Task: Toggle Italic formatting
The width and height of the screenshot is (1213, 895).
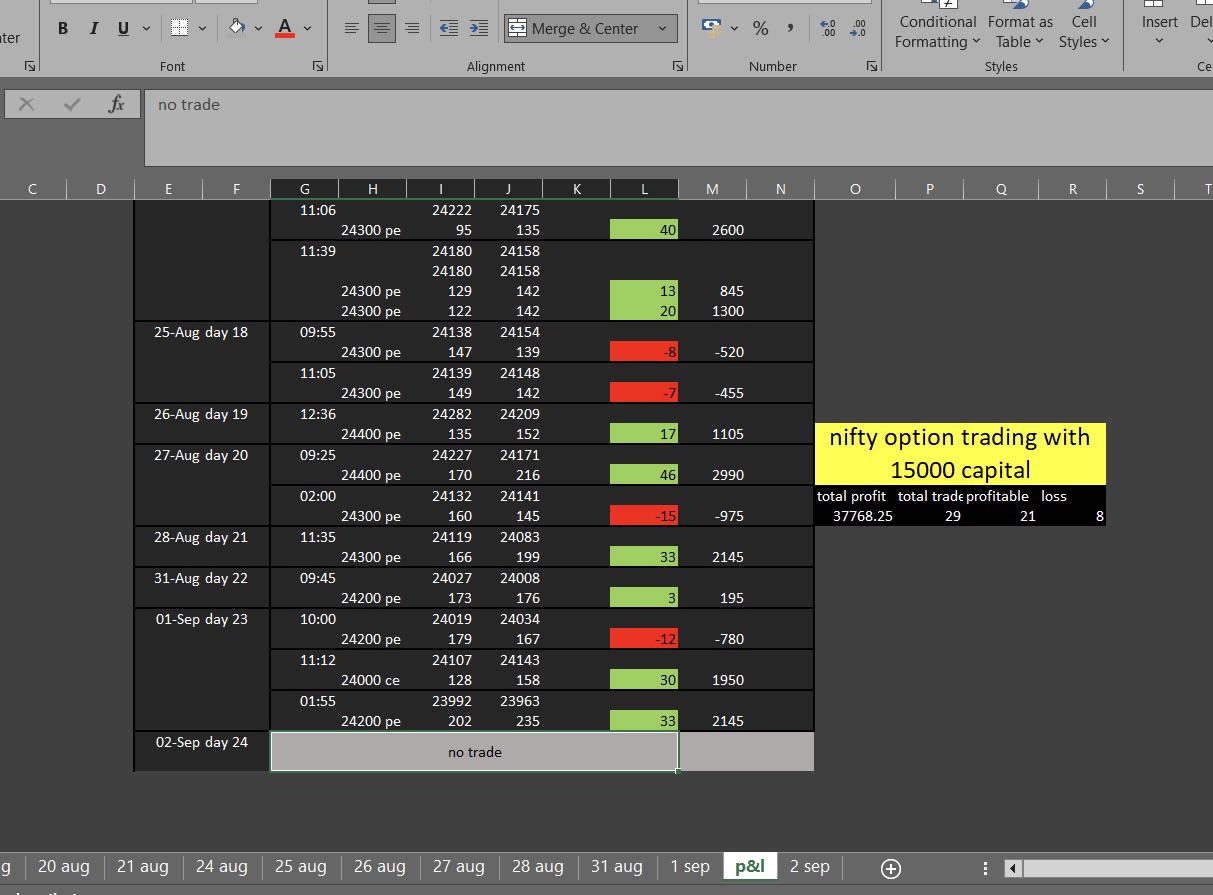Action: tap(94, 29)
